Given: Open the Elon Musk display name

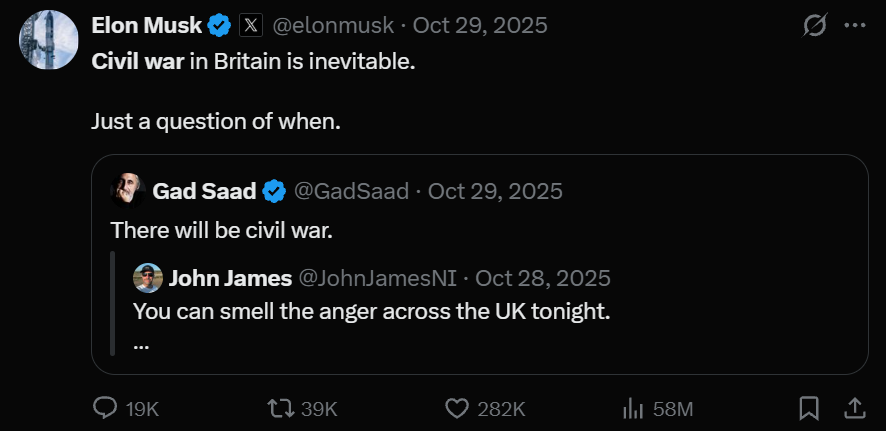Looking at the screenshot, I should coord(146,25).
